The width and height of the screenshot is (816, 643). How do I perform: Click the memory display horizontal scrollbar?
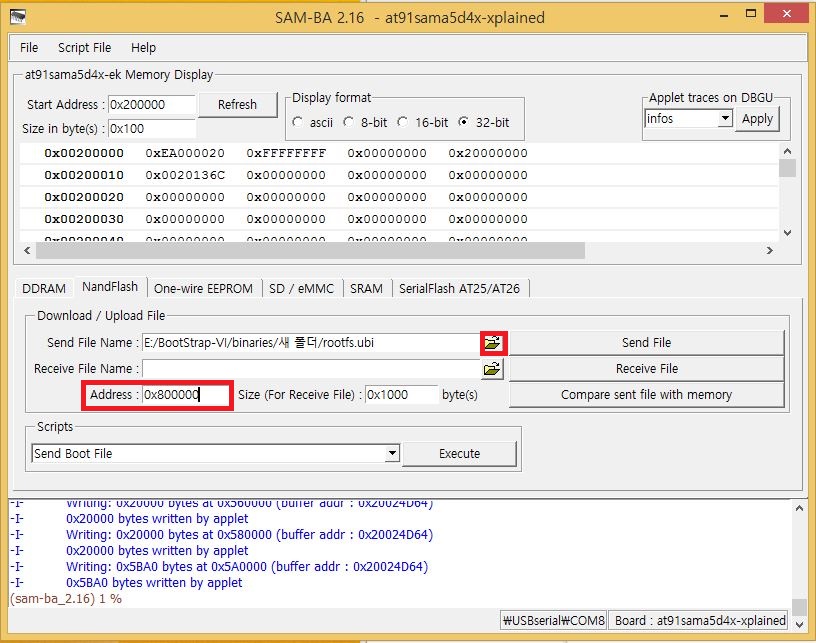(x=400, y=251)
